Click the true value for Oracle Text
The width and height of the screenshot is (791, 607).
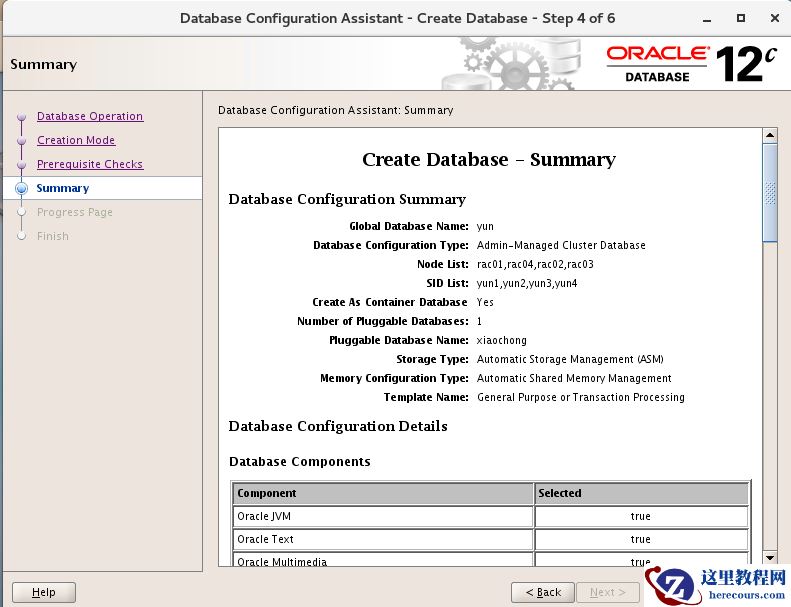click(641, 539)
